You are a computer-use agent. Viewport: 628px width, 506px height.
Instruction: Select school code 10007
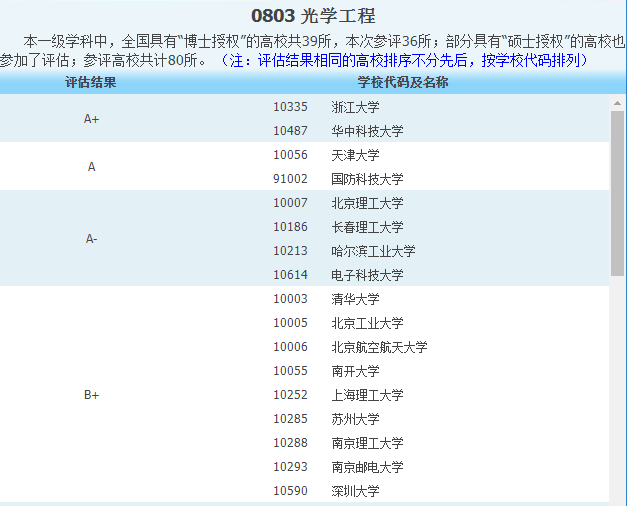(290, 203)
